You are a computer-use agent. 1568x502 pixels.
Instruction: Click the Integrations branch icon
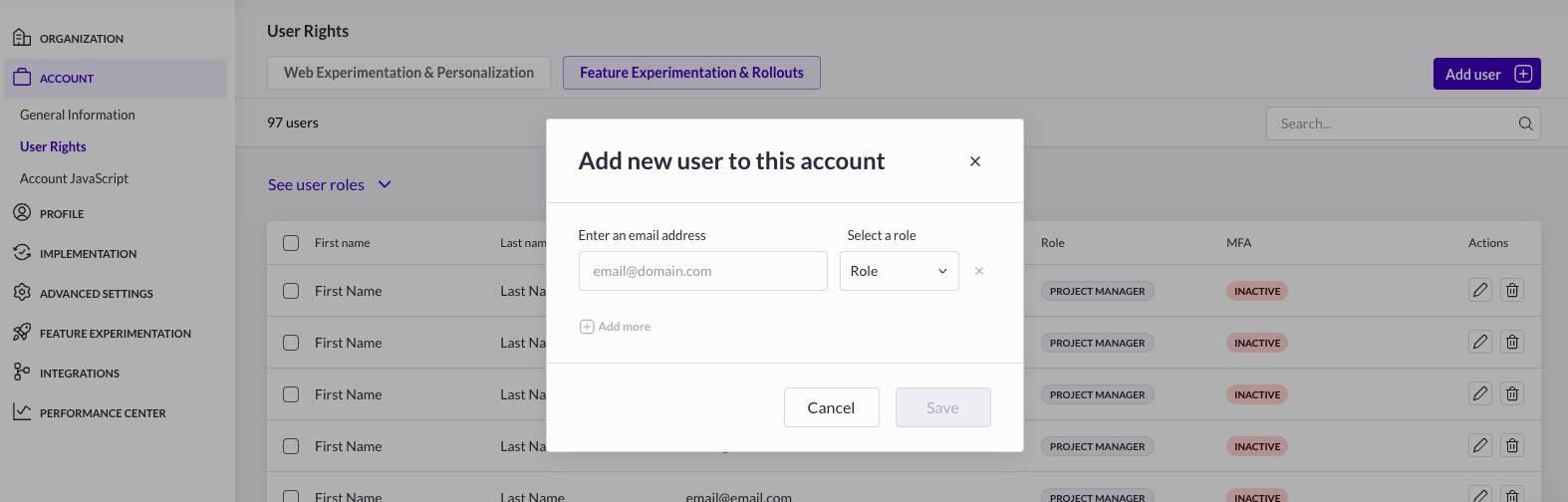pyautogui.click(x=22, y=373)
